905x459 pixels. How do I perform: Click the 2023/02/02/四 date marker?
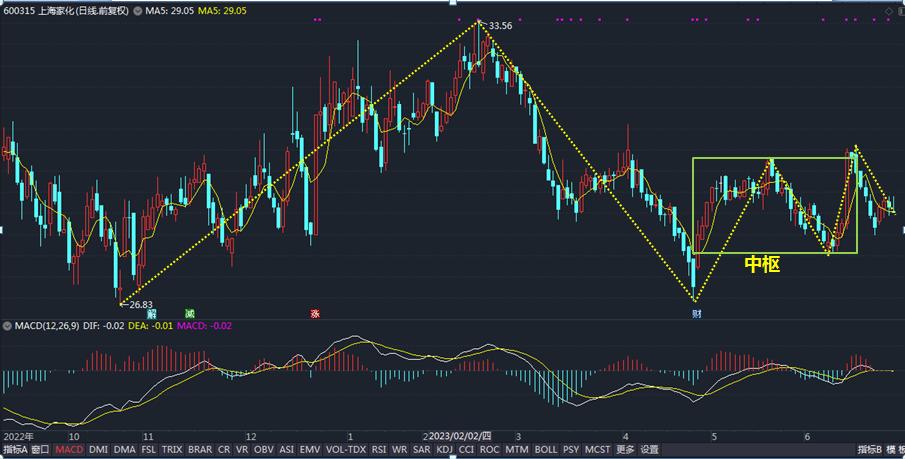pyautogui.click(x=460, y=436)
